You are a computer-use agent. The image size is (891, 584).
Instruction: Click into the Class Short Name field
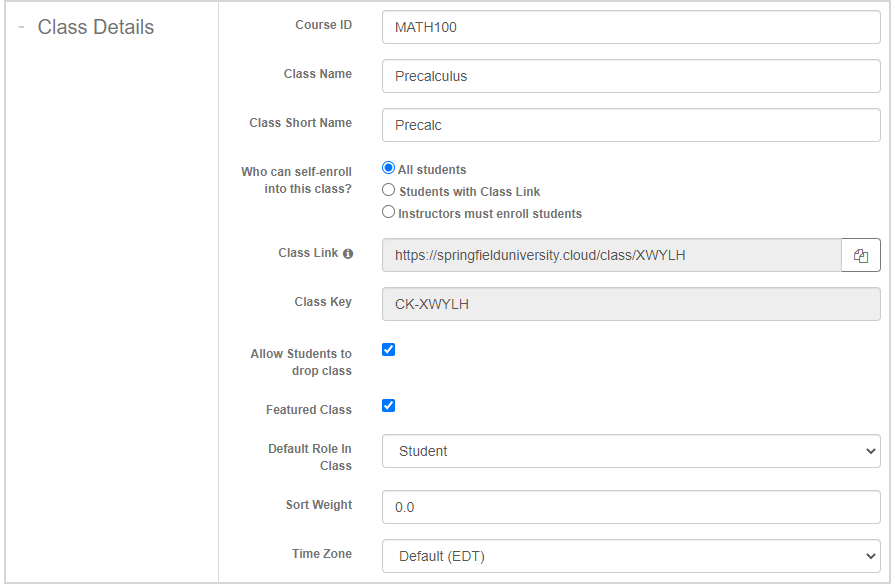pos(630,126)
